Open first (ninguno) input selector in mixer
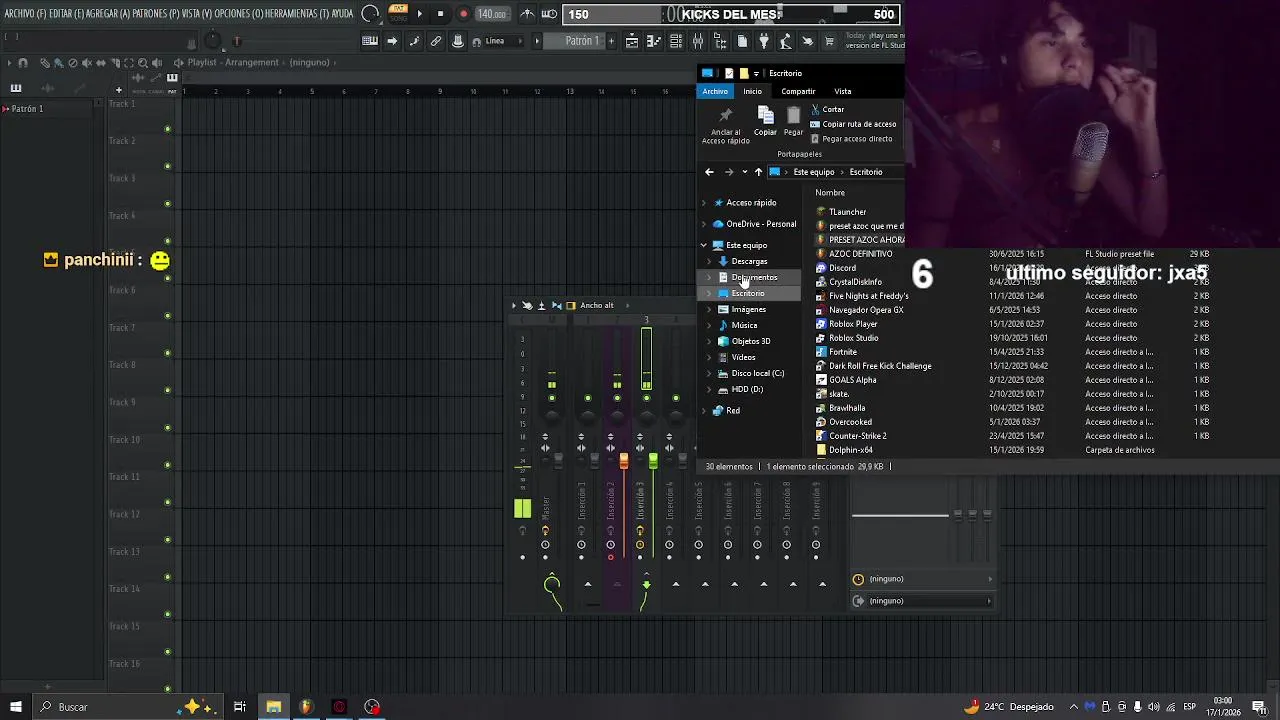The width and height of the screenshot is (1280, 720). (x=922, y=579)
